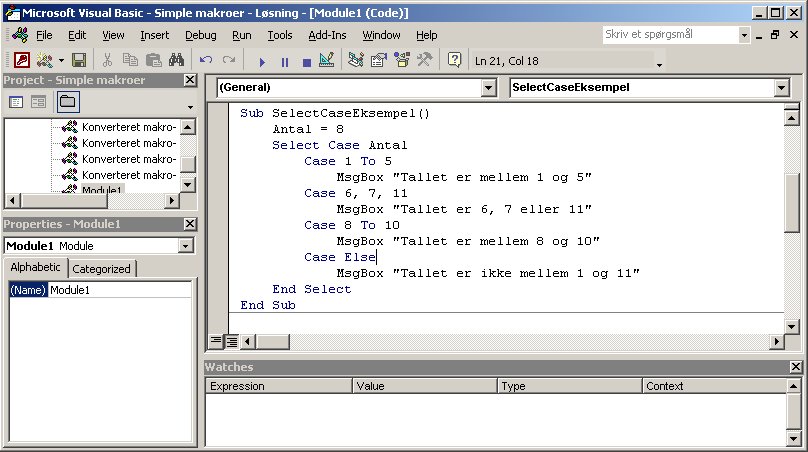Open the Module1 Module object dropdown
Screen dimensions: 808x452
186,246
